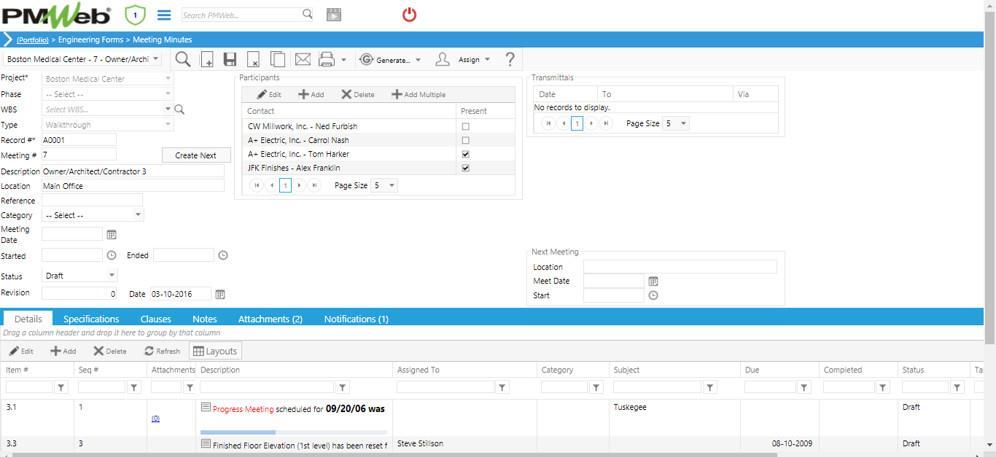Viewport: 996px width, 457px height.
Task: Click Refresh in Details toolbar
Action: (x=163, y=351)
